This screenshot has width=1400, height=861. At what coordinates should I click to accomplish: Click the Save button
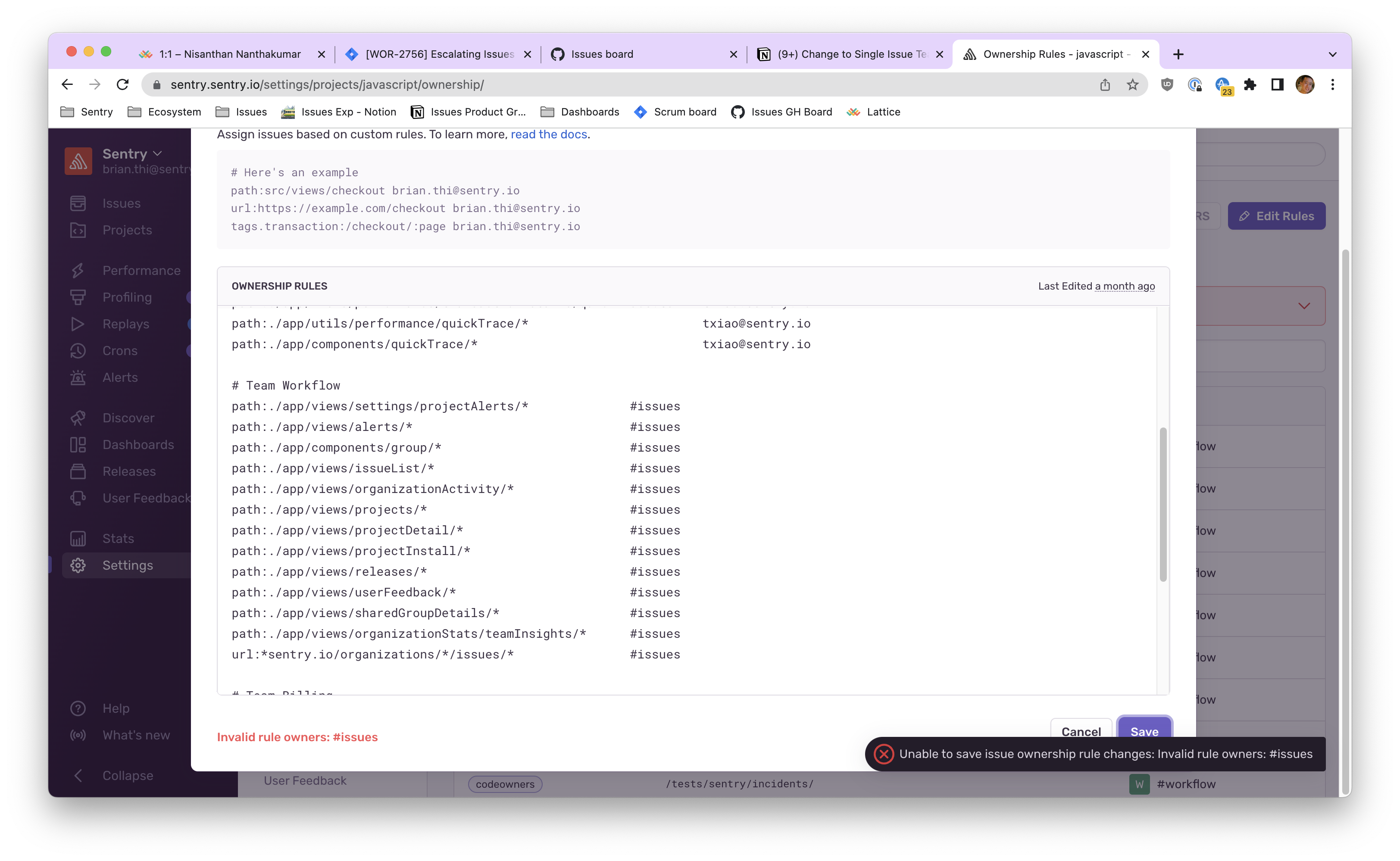click(x=1144, y=732)
